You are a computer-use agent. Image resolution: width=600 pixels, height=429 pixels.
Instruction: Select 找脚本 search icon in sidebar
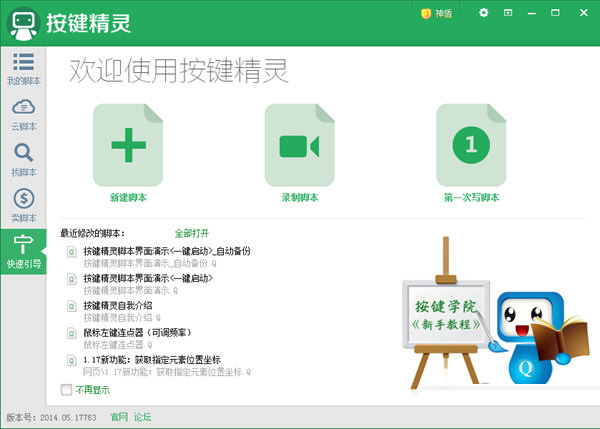pos(23,160)
